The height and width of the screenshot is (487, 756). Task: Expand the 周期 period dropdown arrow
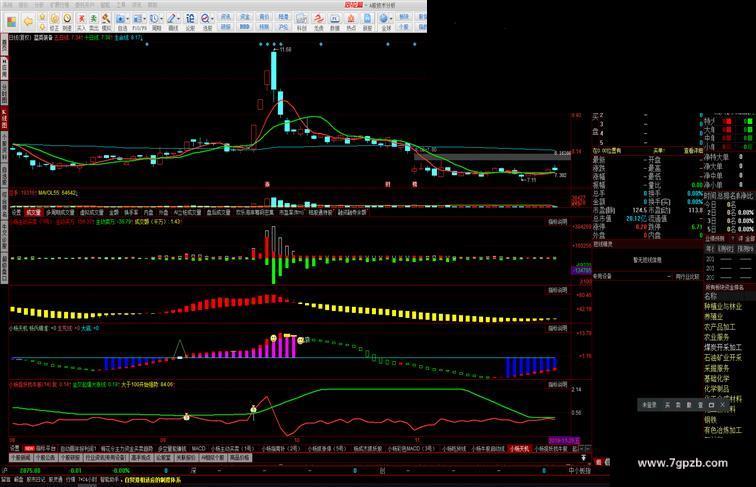tap(162, 19)
